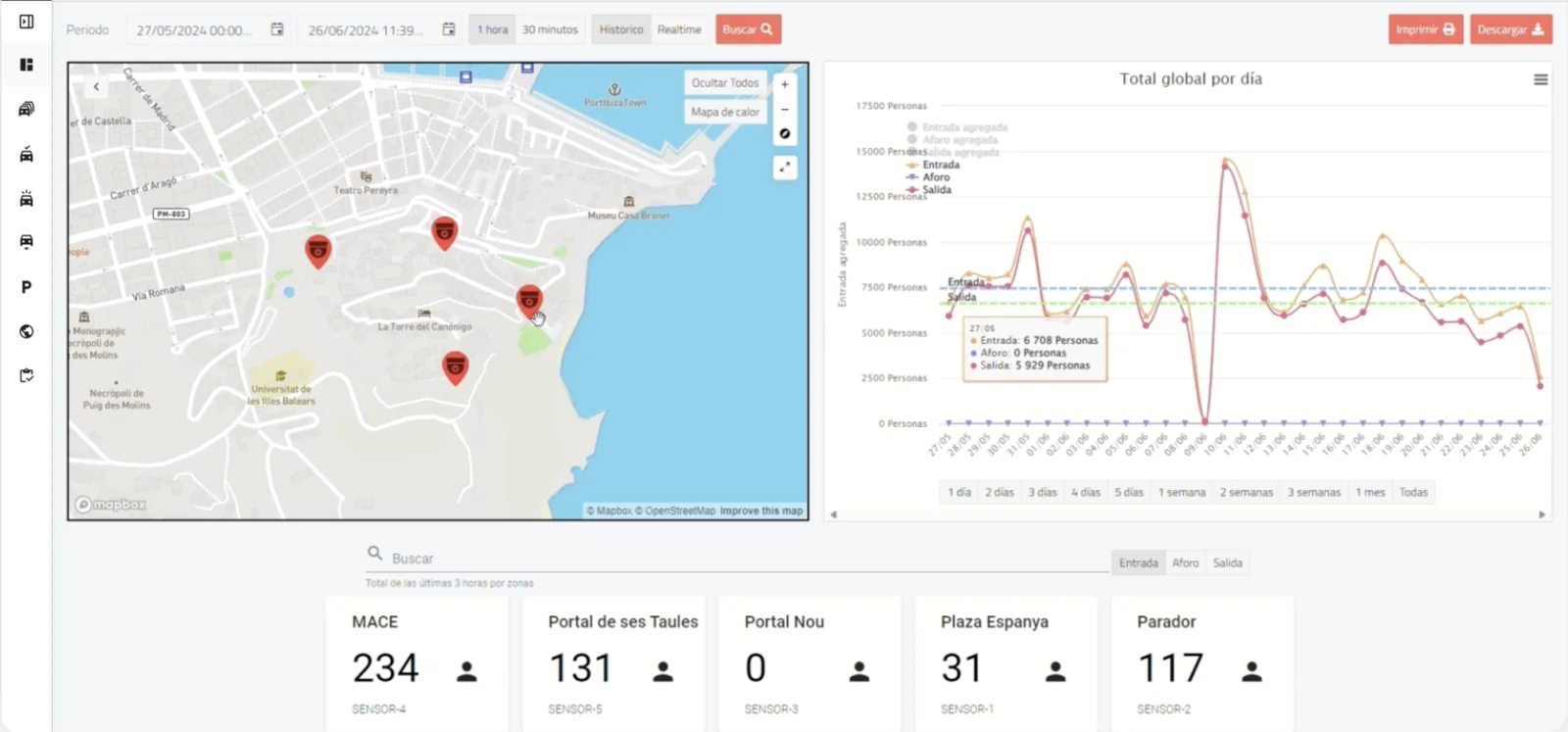Open the multiple-cars traffic section icon
Image resolution: width=1568 pixels, height=732 pixels.
pyautogui.click(x=26, y=109)
